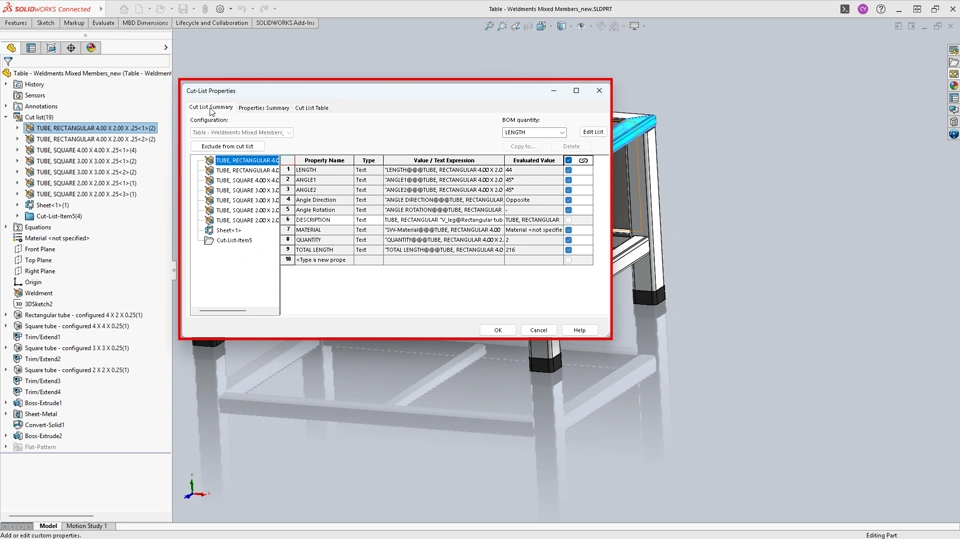This screenshot has height=539, width=960.
Task: Switch to Motion Study 1 tab
Action: pyautogui.click(x=86, y=526)
